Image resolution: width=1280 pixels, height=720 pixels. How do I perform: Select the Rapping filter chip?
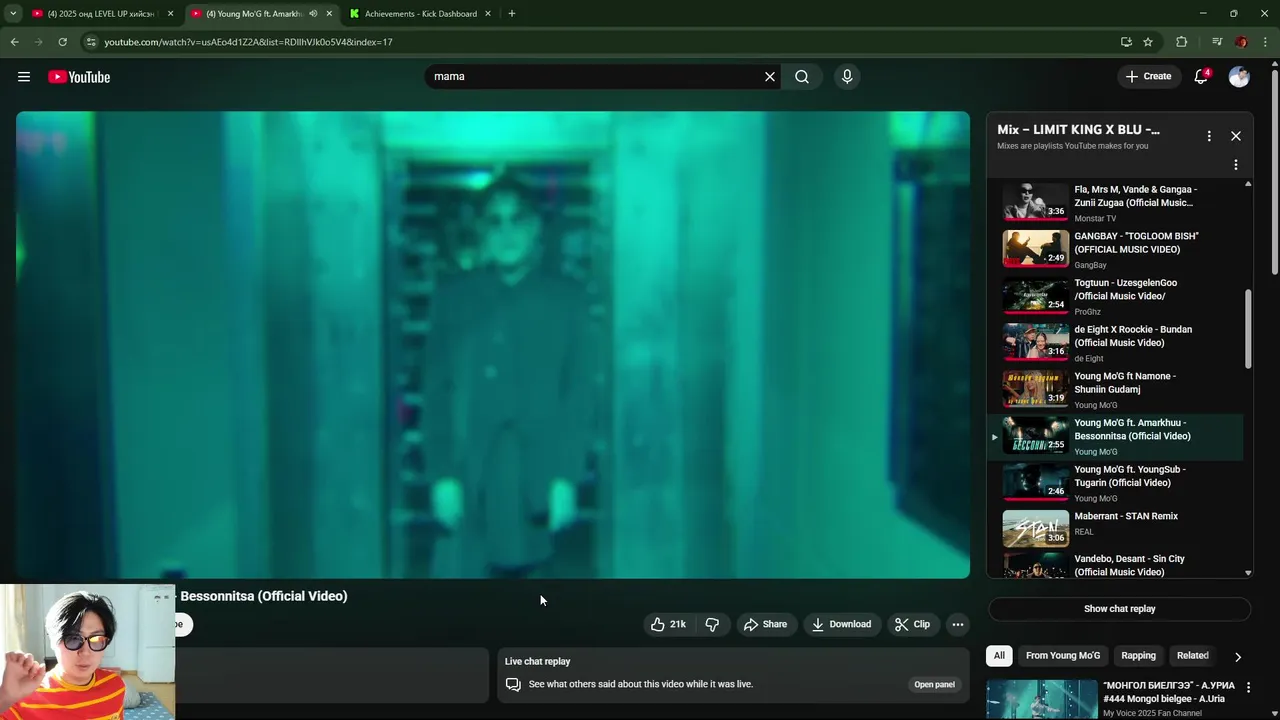tap(1138, 656)
